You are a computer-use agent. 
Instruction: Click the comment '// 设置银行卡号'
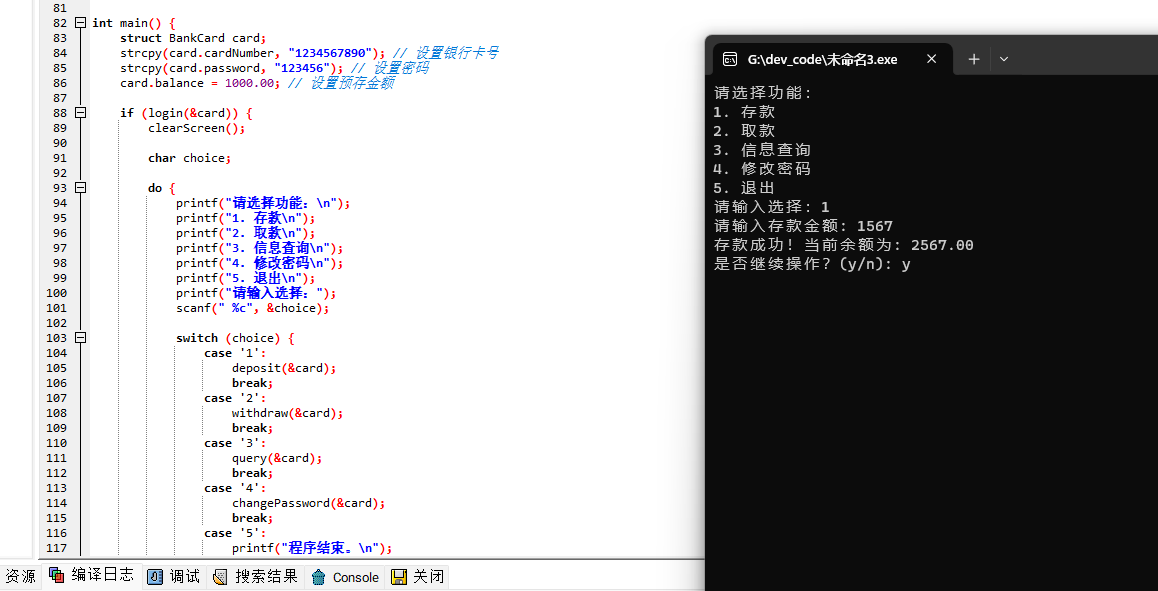point(445,52)
